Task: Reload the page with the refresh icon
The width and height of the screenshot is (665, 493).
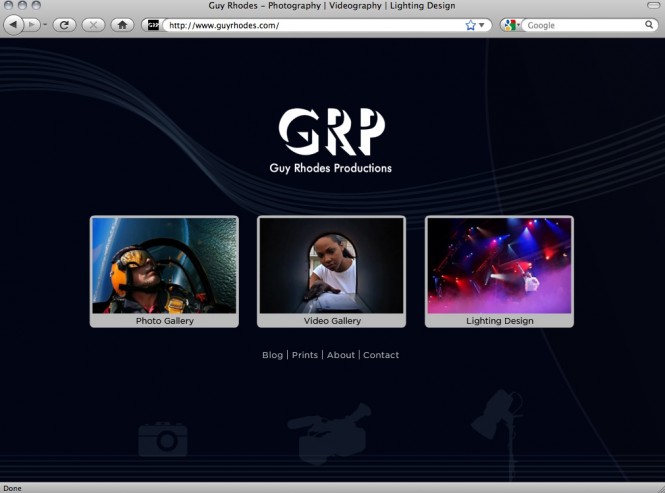Action: (x=65, y=24)
